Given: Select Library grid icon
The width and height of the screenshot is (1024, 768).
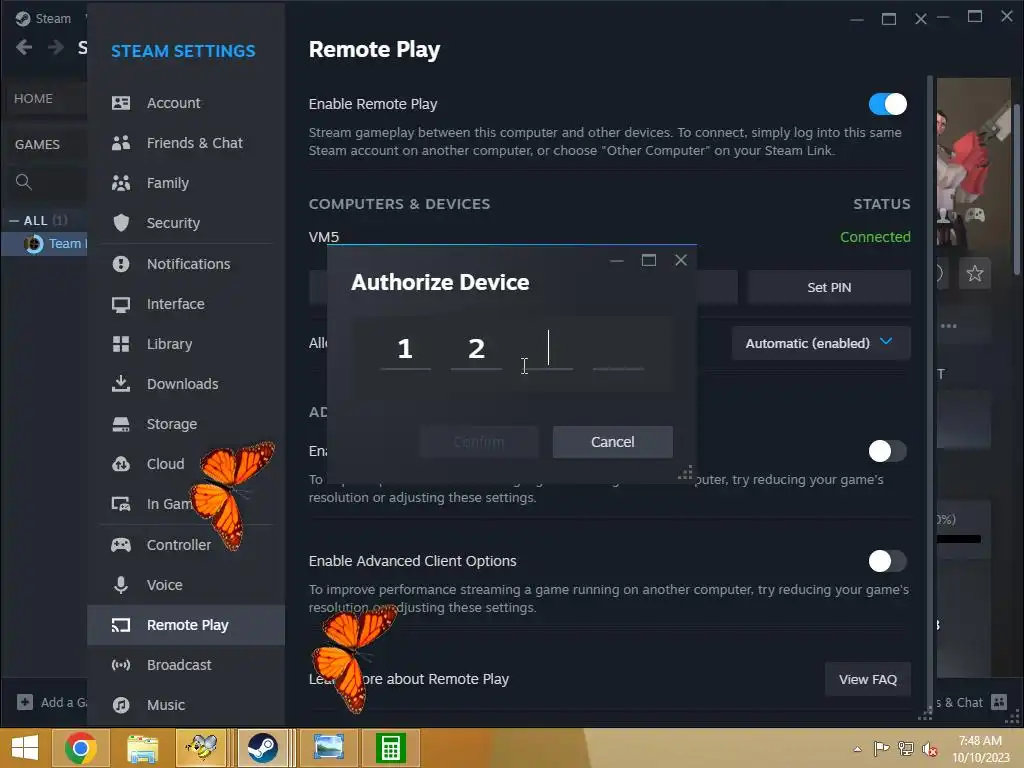Looking at the screenshot, I should coord(121,344).
